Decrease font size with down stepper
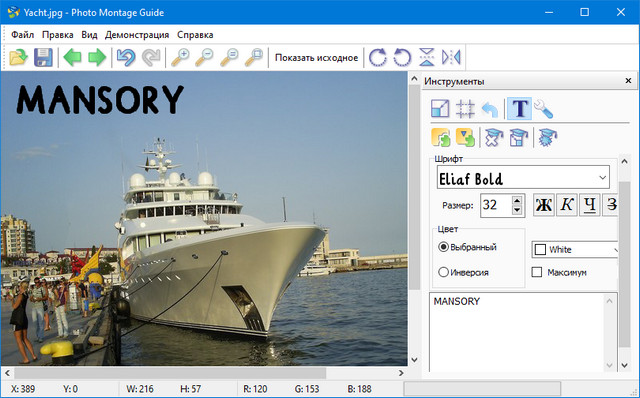The width and height of the screenshot is (640, 398). [517, 210]
